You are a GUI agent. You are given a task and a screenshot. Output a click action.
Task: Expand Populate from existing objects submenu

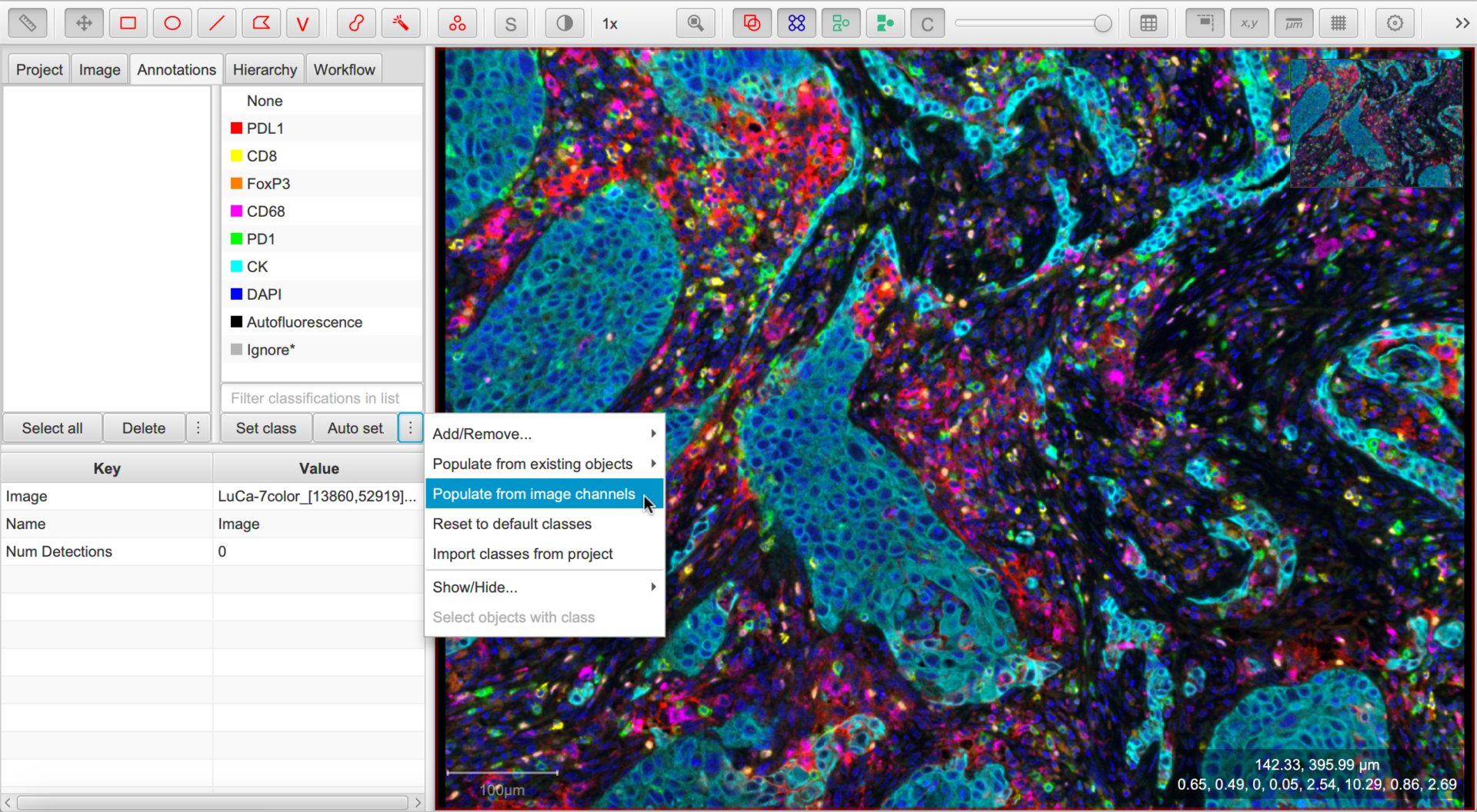point(545,464)
